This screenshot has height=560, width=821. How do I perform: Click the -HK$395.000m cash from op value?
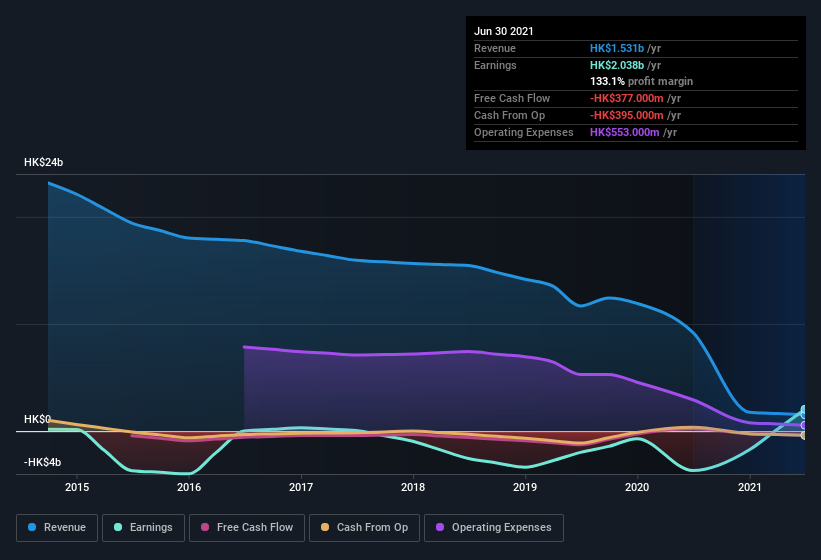[x=627, y=115]
